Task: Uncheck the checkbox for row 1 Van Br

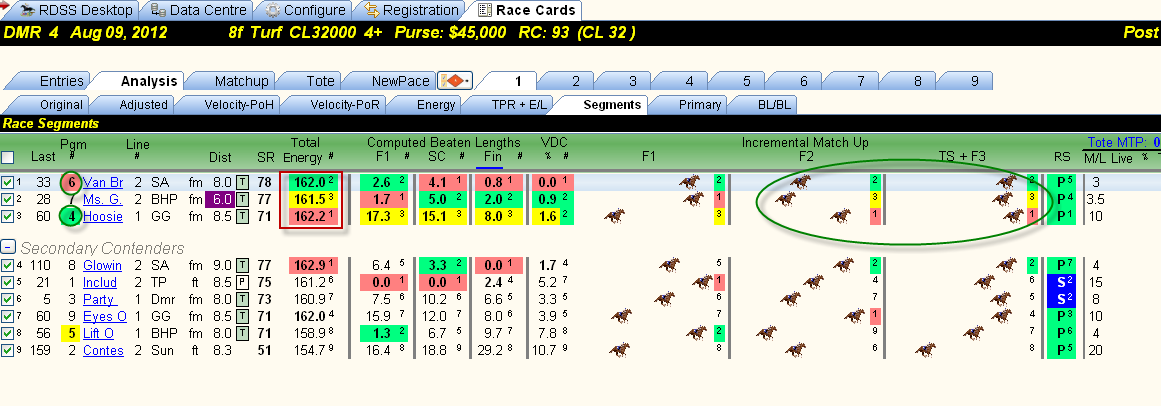Action: 7,182
